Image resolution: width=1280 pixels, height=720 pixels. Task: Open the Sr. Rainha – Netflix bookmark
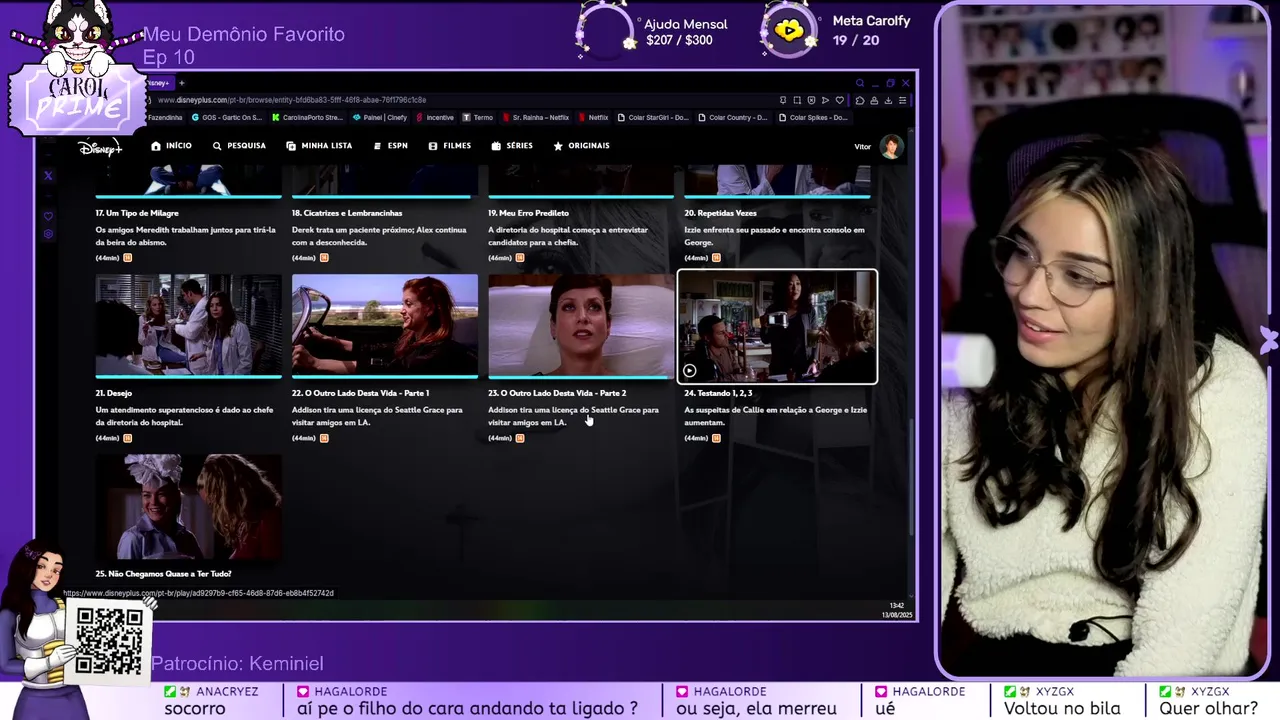[535, 118]
